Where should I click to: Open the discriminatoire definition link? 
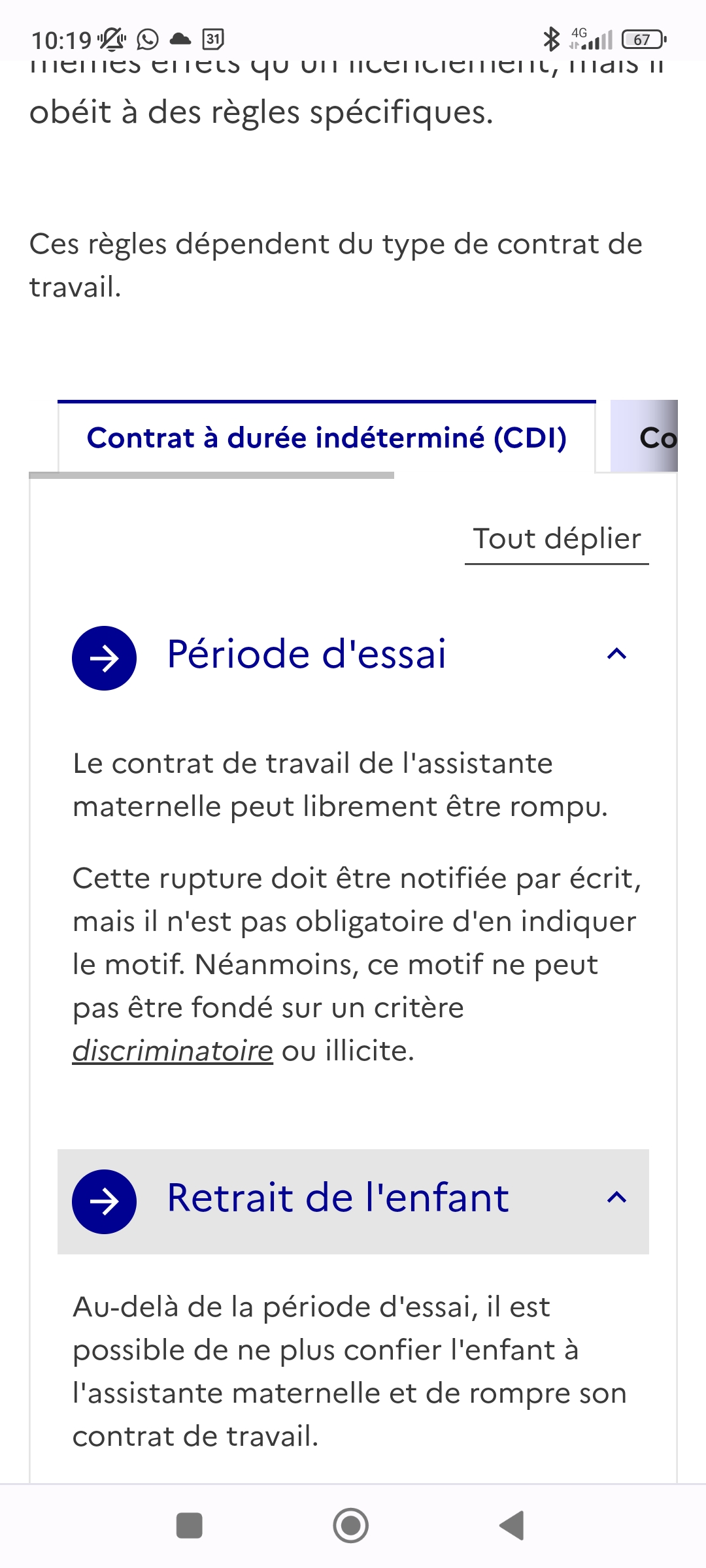173,1051
